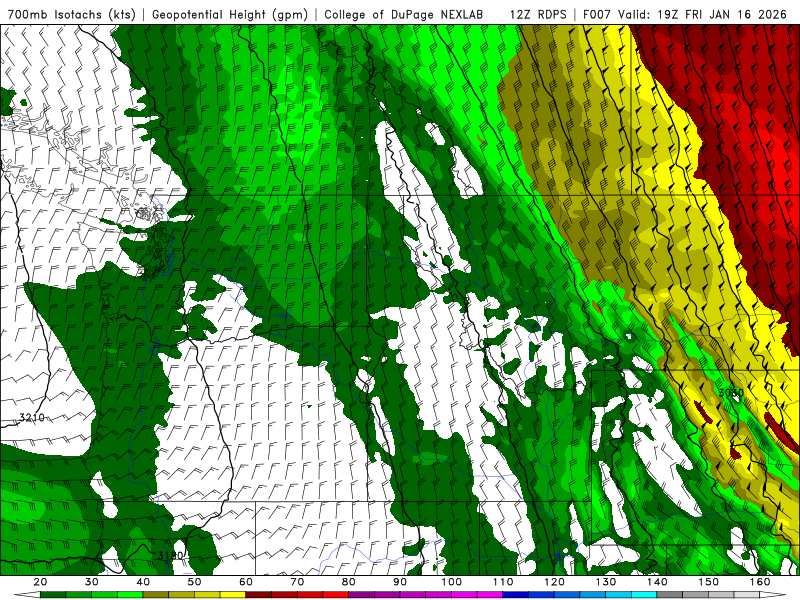Image resolution: width=800 pixels, height=600 pixels.
Task: Click the 'F007 Valid: 19Z FRI JAN 16 2026' text
Action: click(685, 14)
